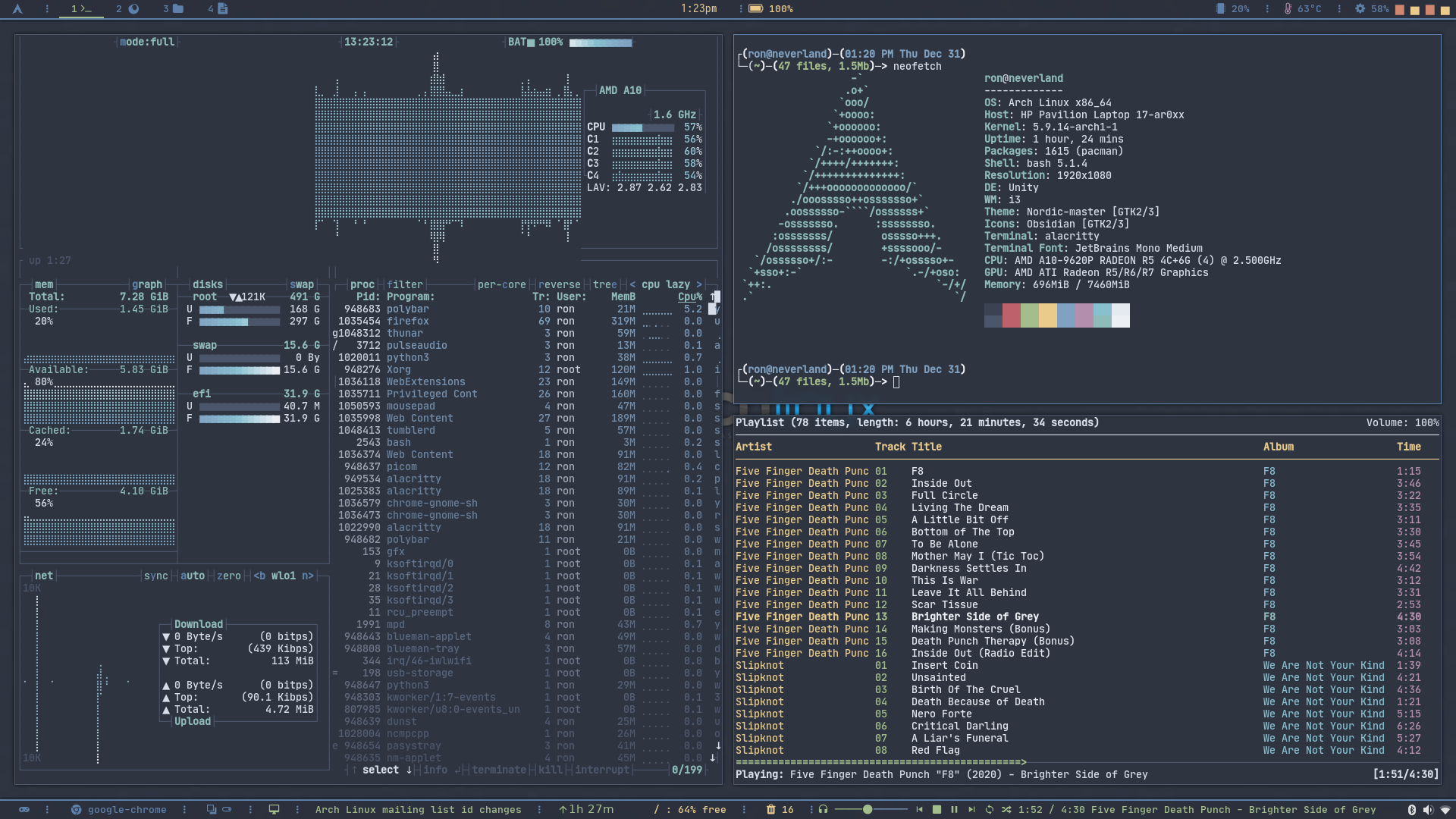Select the track Insert Coin by Slipknot
This screenshot has height=819, width=1456.
944,665
